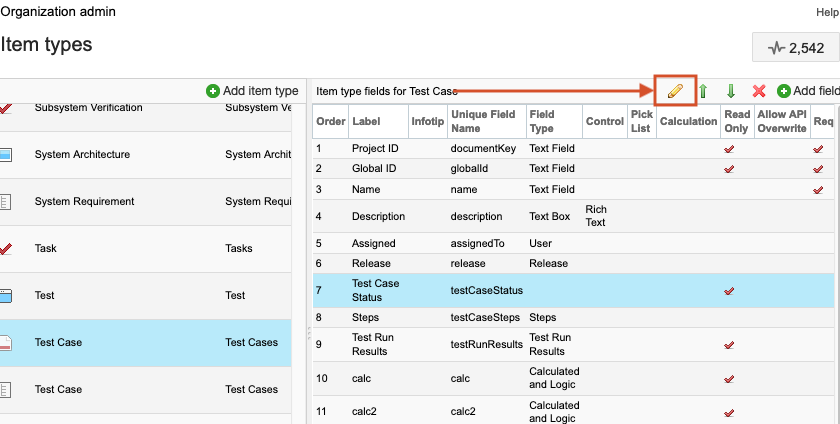
Task: Open the activity counter showing 2,542
Action: point(796,48)
